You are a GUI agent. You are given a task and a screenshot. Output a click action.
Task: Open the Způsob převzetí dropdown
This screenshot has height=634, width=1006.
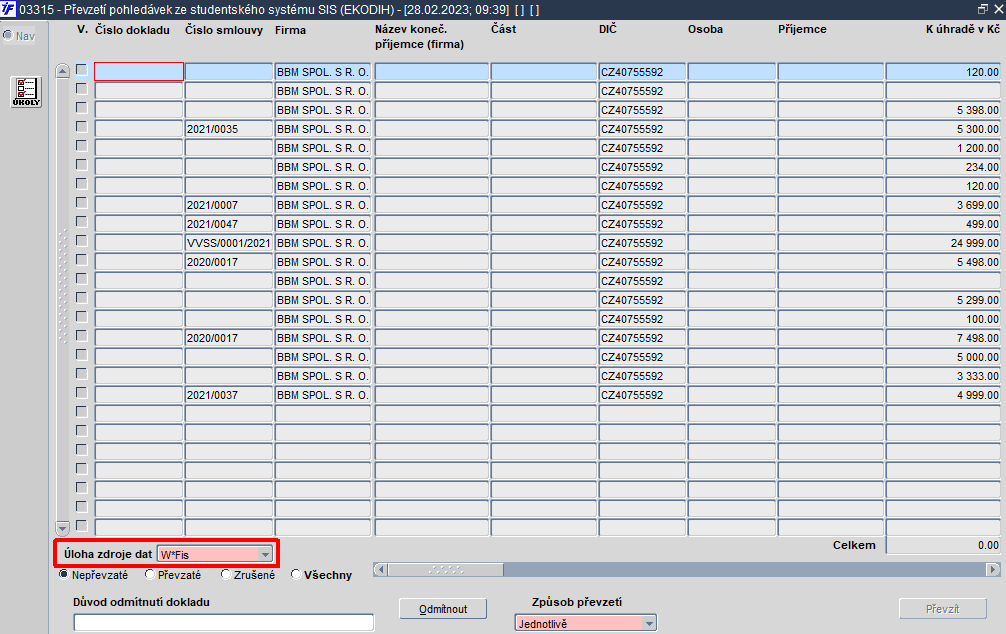[x=649, y=623]
